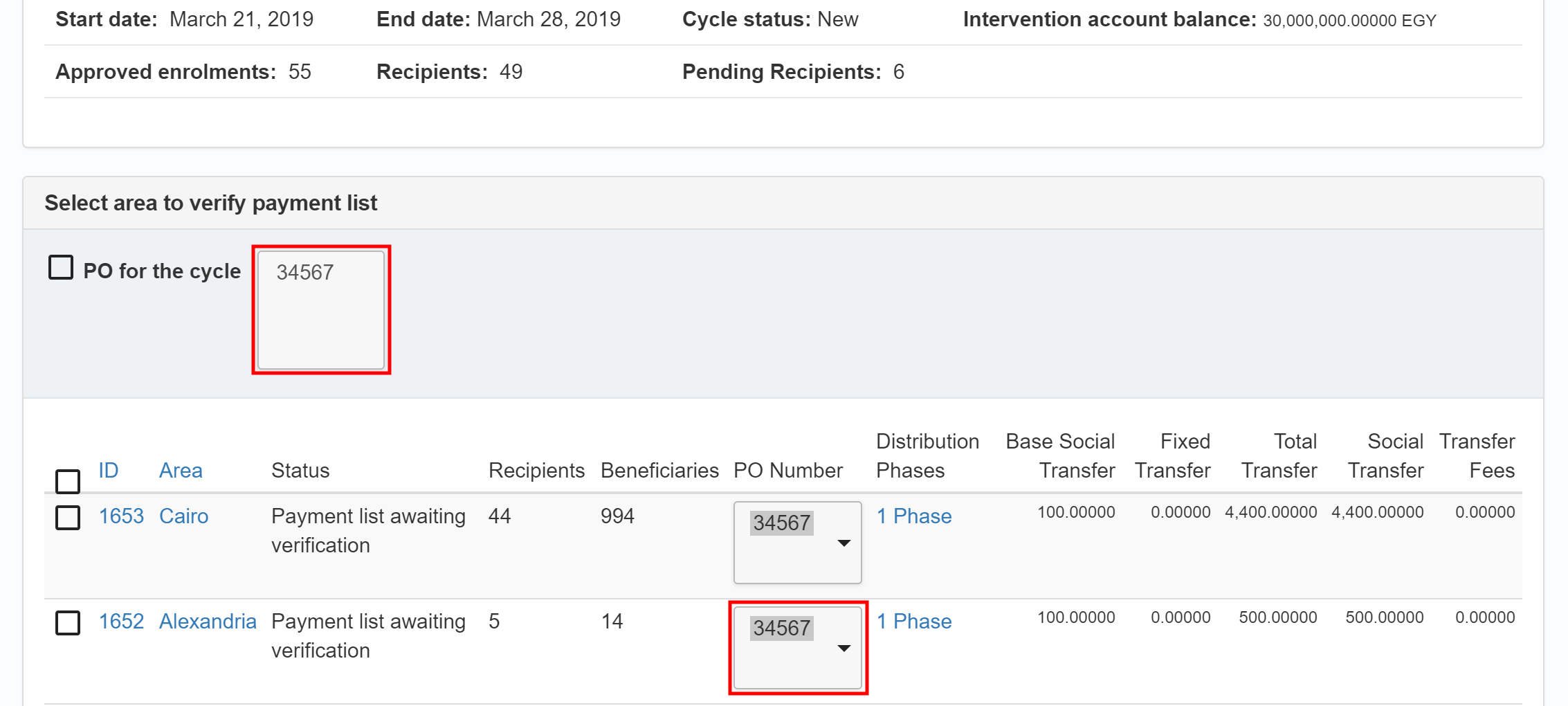Open the Cairo area link
This screenshot has width=1568, height=706.
click(183, 516)
